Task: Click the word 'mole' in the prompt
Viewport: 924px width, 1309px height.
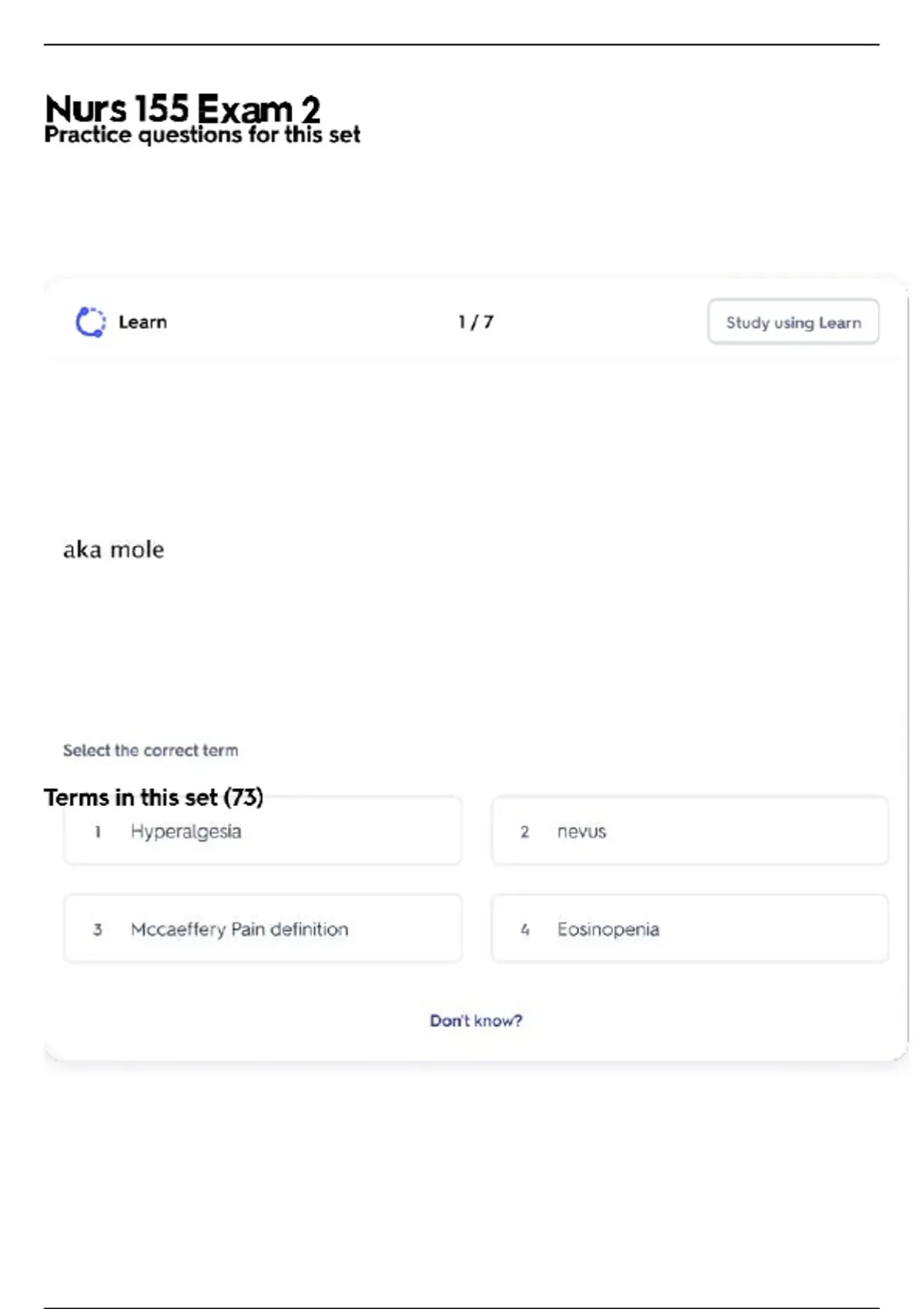Action: (137, 550)
